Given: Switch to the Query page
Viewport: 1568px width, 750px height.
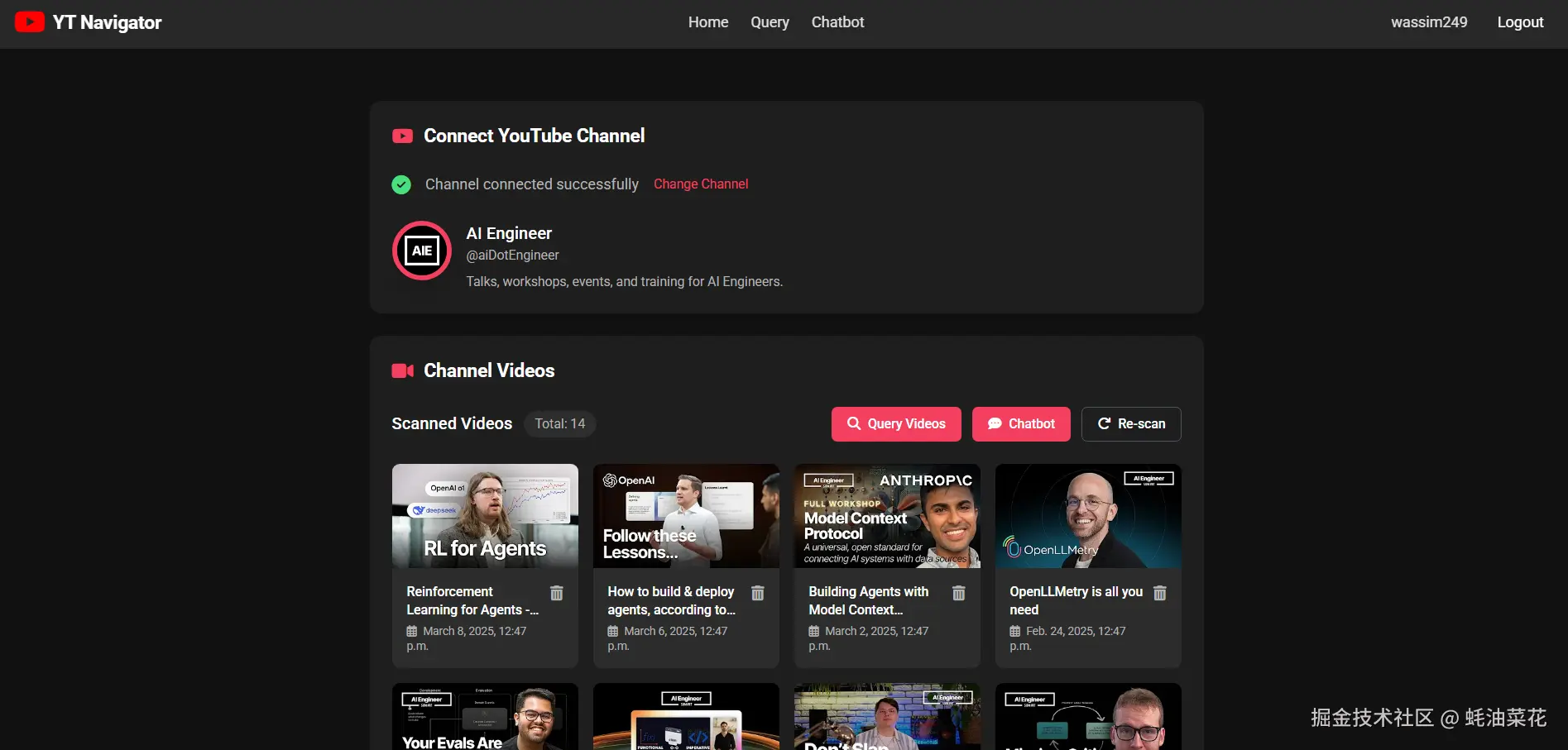Looking at the screenshot, I should tap(769, 21).
